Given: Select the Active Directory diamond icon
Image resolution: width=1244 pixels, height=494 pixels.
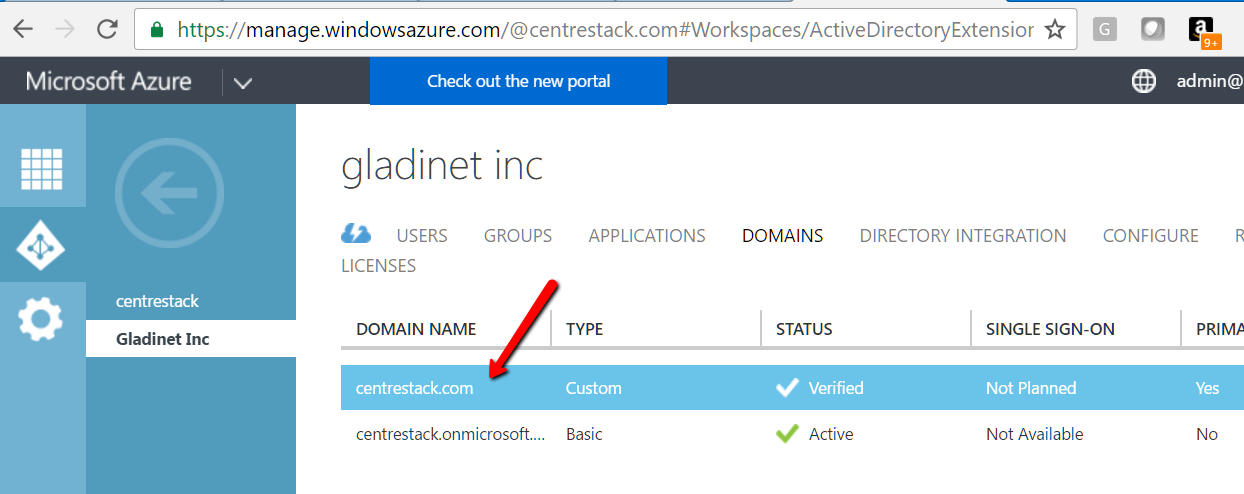Looking at the screenshot, I should pos(42,244).
